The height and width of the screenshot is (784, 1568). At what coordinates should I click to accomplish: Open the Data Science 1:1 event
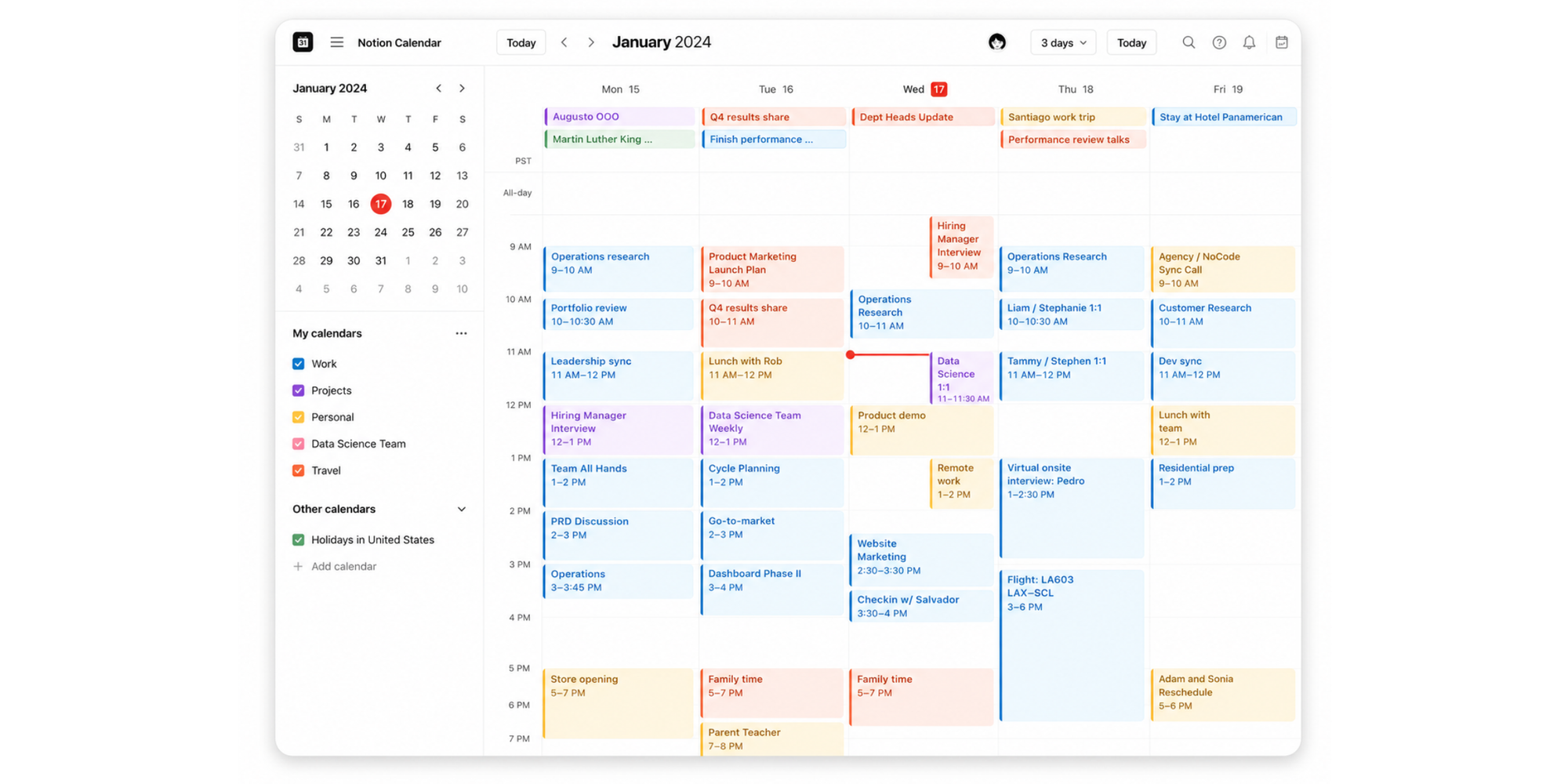click(x=962, y=379)
